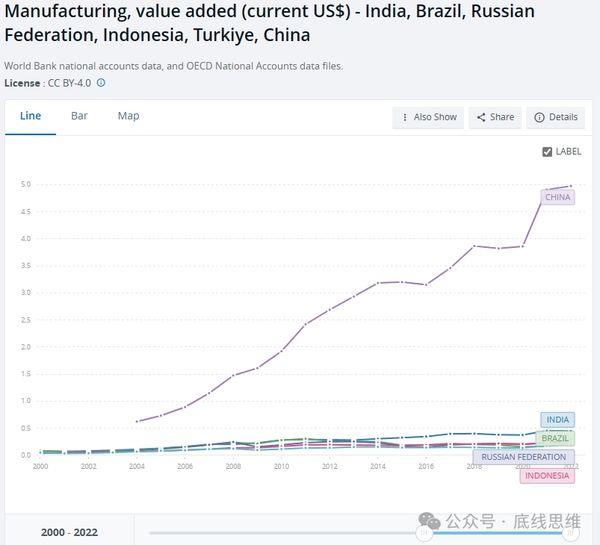This screenshot has height=545, width=600.
Task: Click the left handle of year slider
Action: tap(424, 533)
